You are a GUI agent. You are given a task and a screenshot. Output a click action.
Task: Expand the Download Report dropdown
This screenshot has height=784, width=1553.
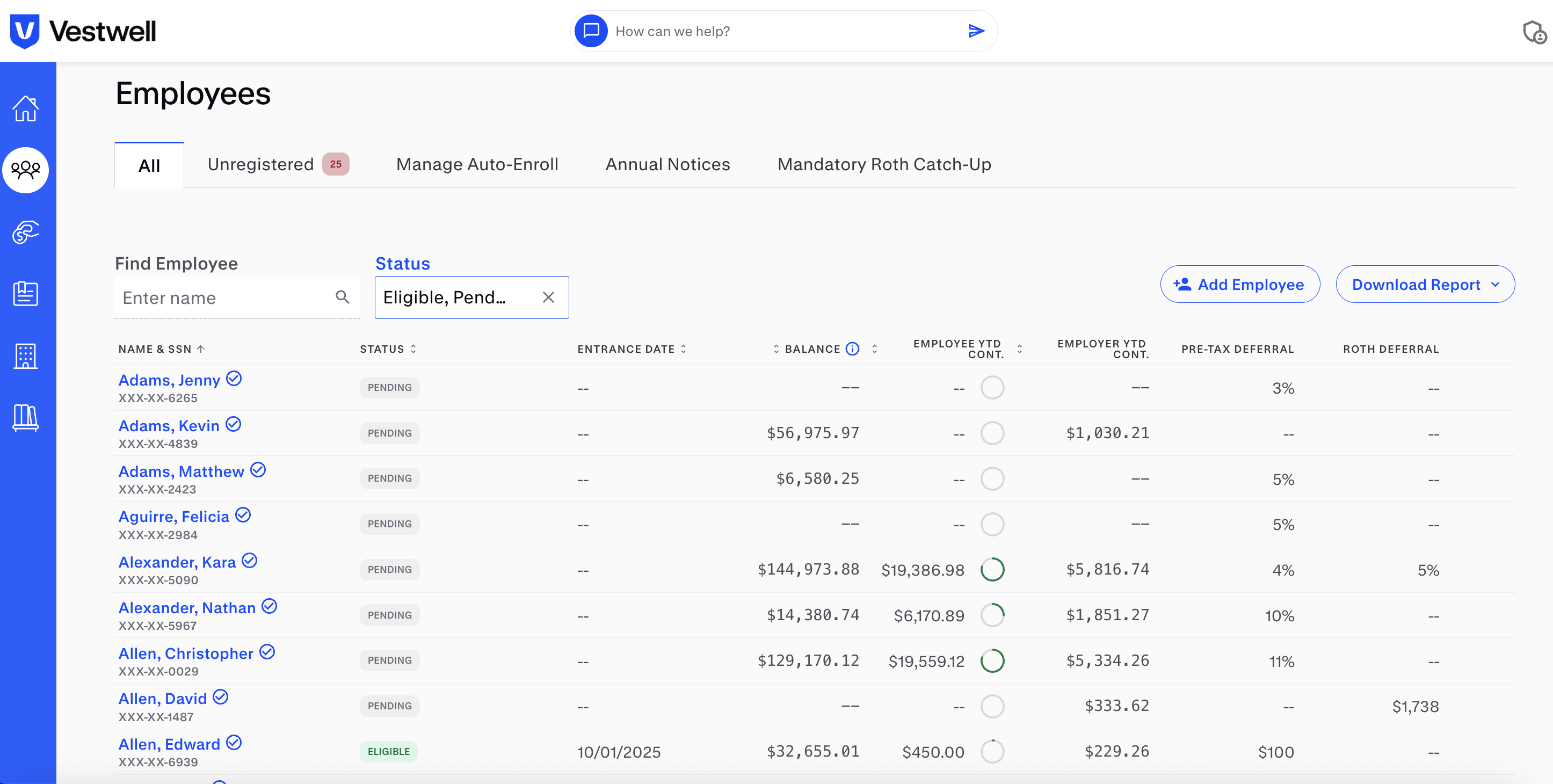(1425, 284)
